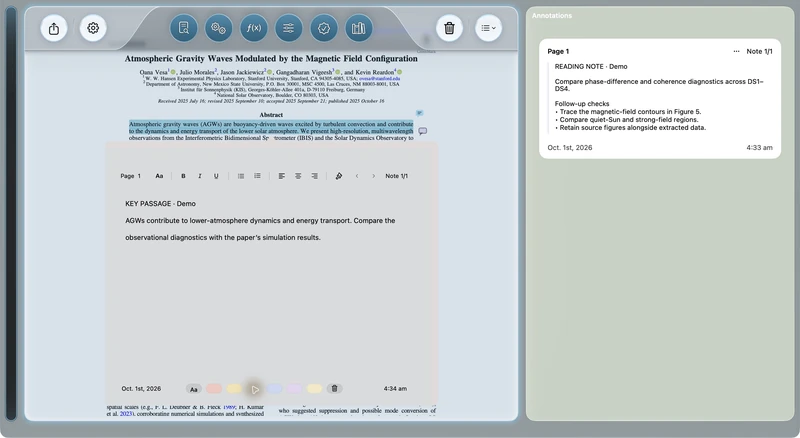Choose the first yellow color swatch
The height and width of the screenshot is (438, 800).
point(234,389)
